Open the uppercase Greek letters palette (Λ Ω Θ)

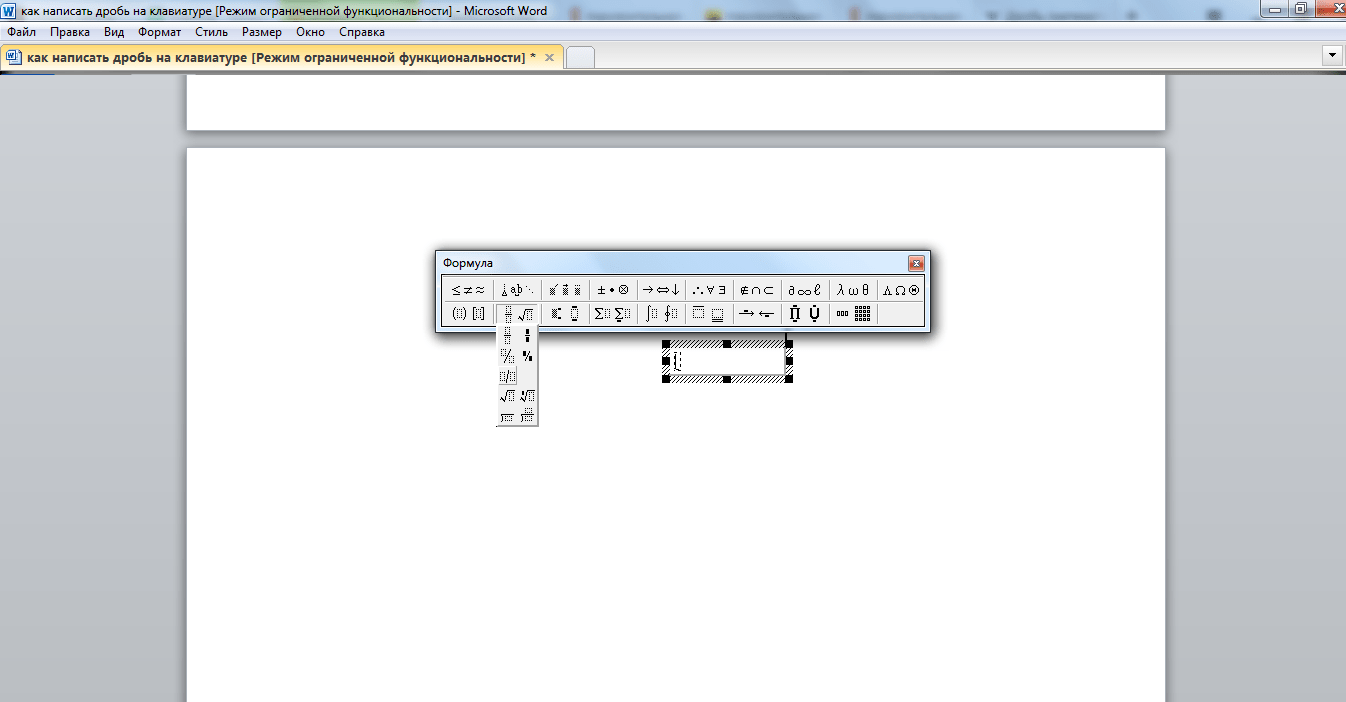(x=901, y=290)
